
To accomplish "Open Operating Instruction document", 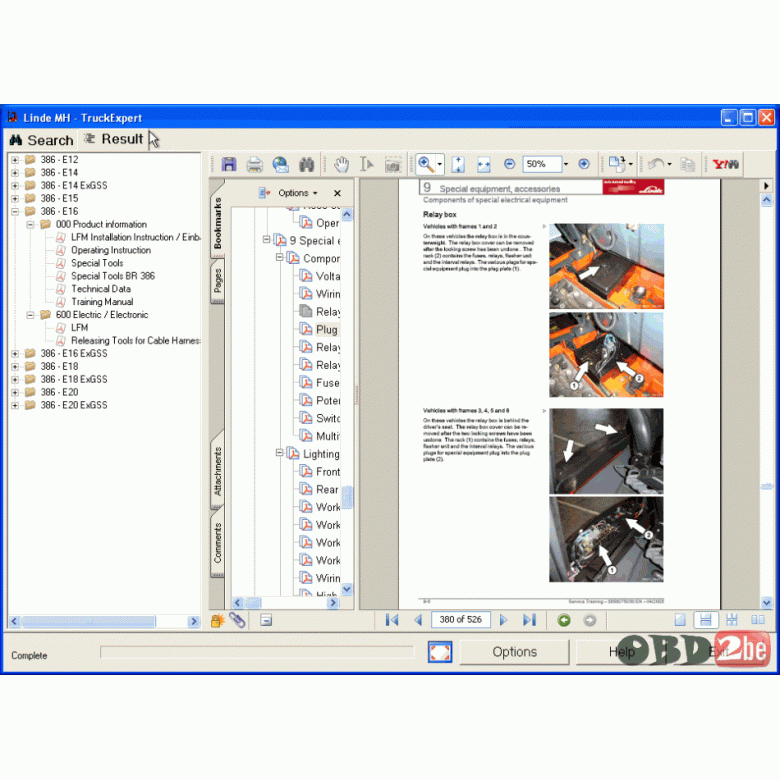I will point(111,250).
